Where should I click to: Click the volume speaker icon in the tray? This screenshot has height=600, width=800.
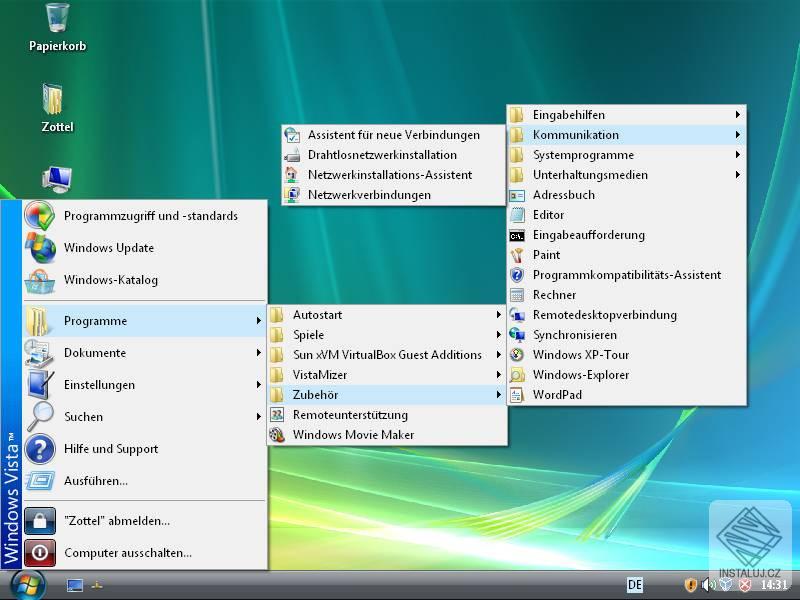706,587
